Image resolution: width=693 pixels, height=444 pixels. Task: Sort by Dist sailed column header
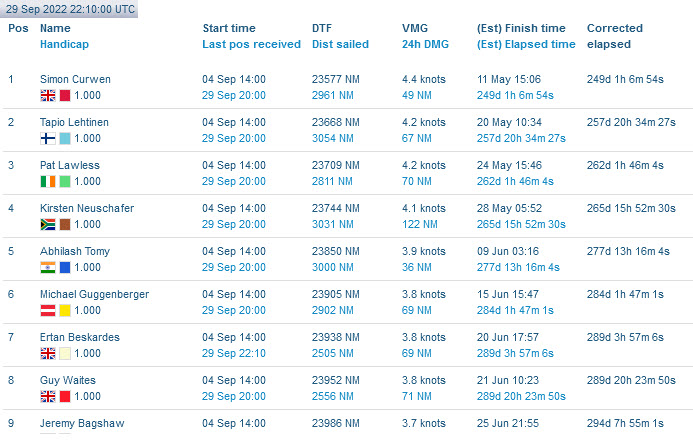coord(340,44)
